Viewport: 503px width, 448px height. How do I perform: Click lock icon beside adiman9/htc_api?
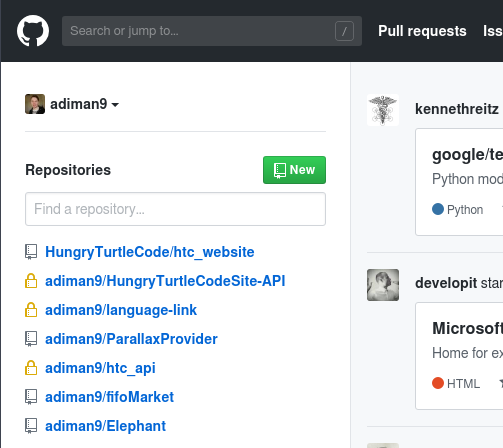coord(31,368)
